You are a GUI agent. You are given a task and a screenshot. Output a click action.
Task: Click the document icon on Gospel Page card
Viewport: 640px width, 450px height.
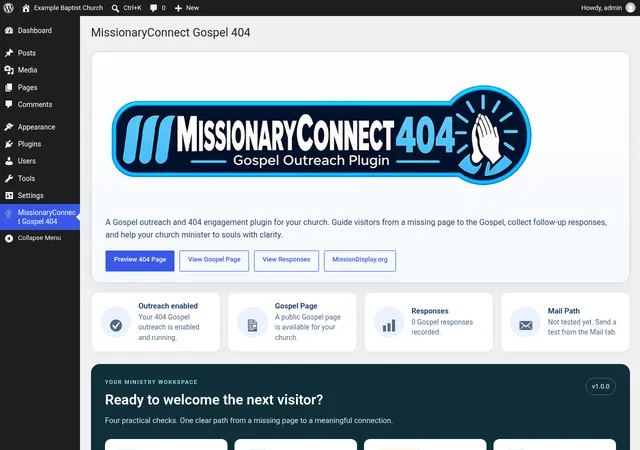point(252,325)
